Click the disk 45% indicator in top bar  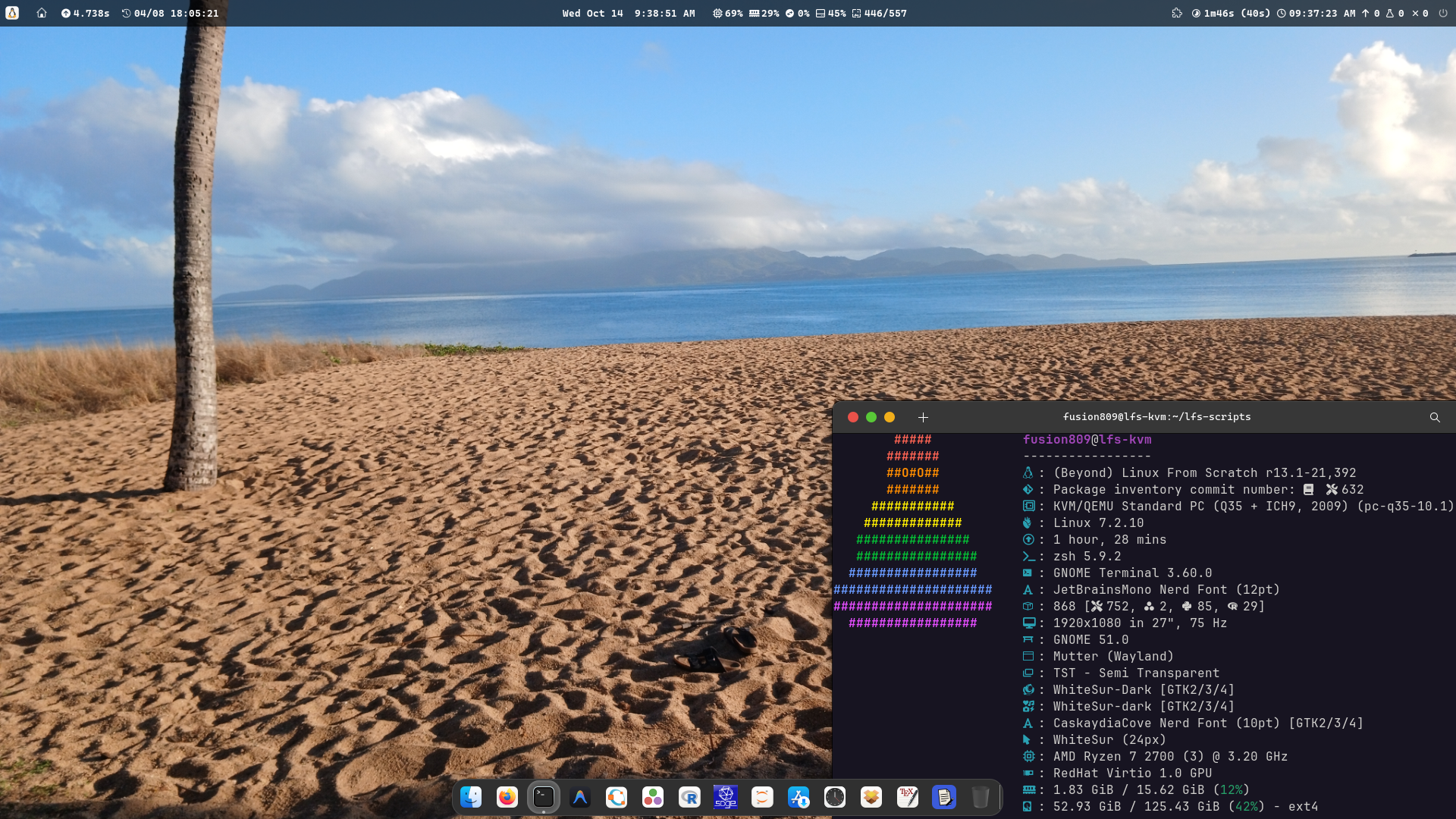(x=831, y=13)
